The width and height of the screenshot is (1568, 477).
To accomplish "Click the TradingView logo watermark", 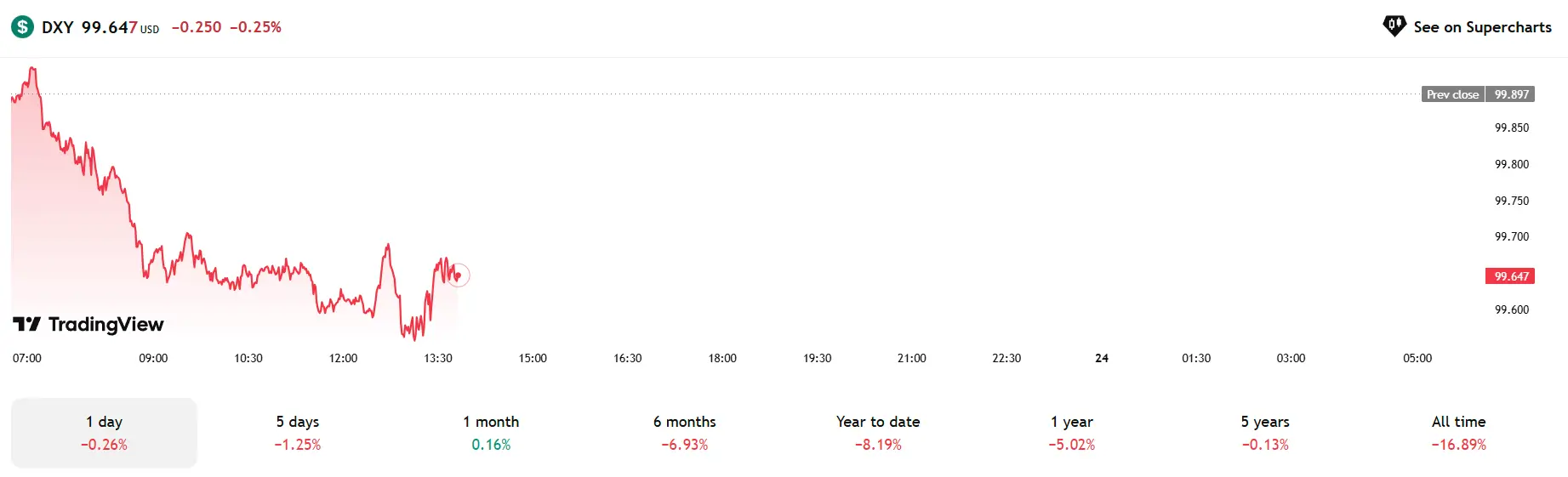I will (88, 324).
